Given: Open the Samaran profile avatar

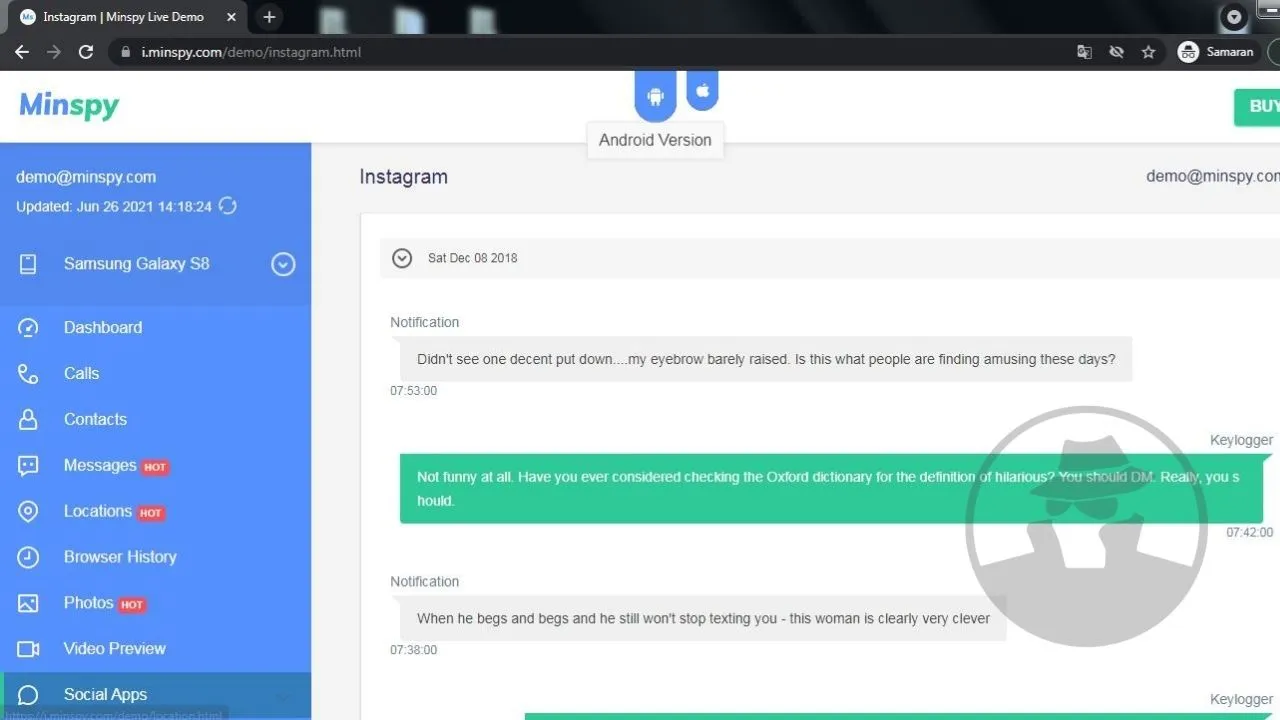Looking at the screenshot, I should coord(1188,52).
